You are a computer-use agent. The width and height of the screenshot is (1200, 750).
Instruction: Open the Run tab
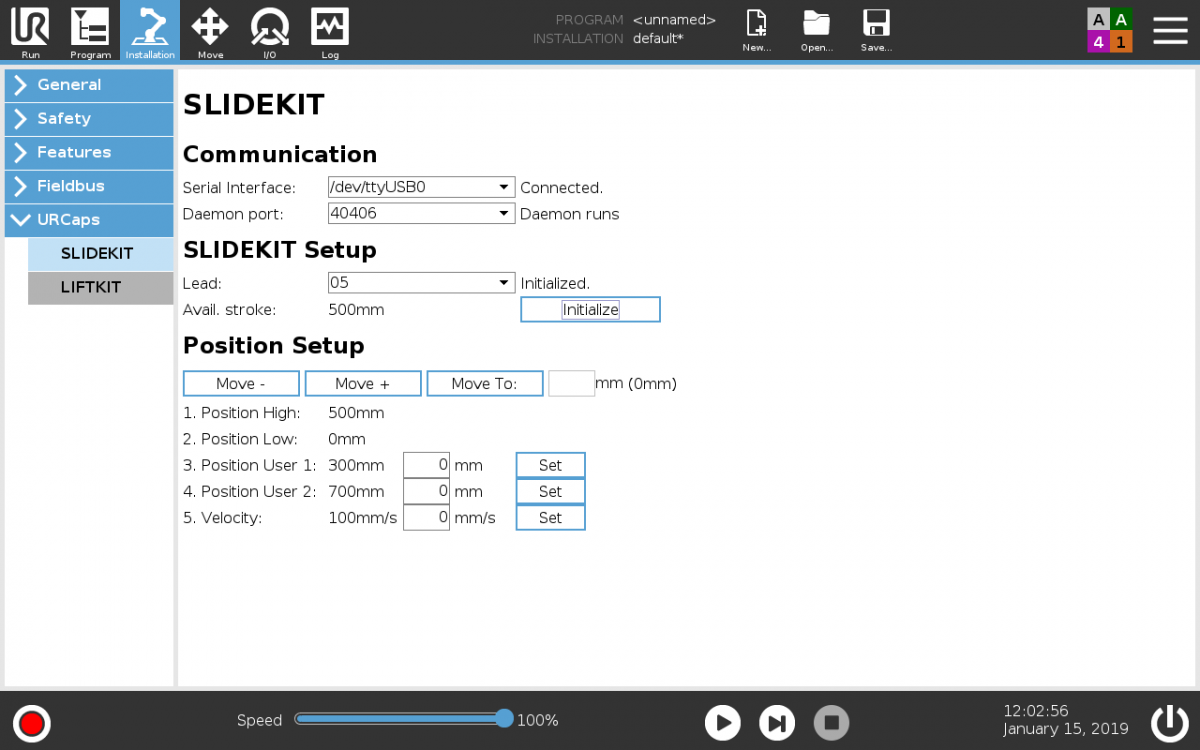pyautogui.click(x=30, y=31)
